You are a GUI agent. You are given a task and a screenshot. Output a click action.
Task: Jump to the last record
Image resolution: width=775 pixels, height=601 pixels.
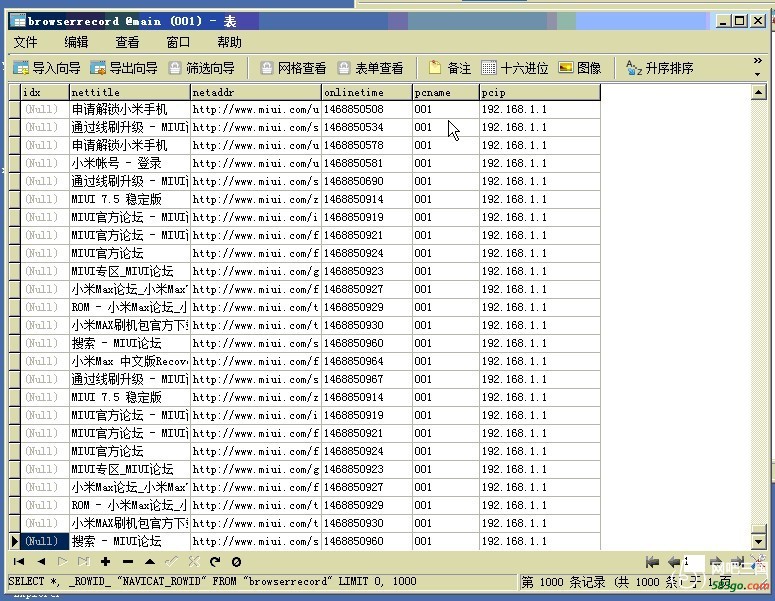(x=84, y=561)
